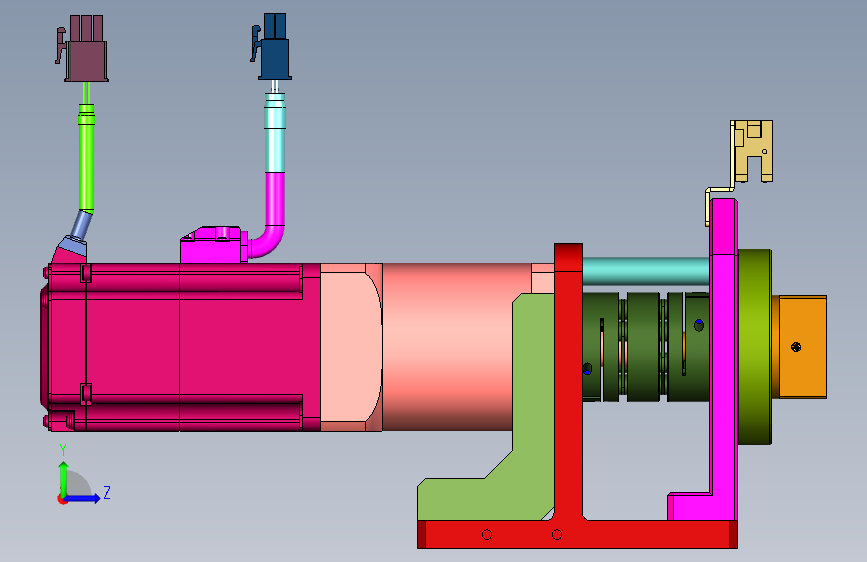Click the green Y axis label
This screenshot has height=562, width=867.
pyautogui.click(x=63, y=450)
